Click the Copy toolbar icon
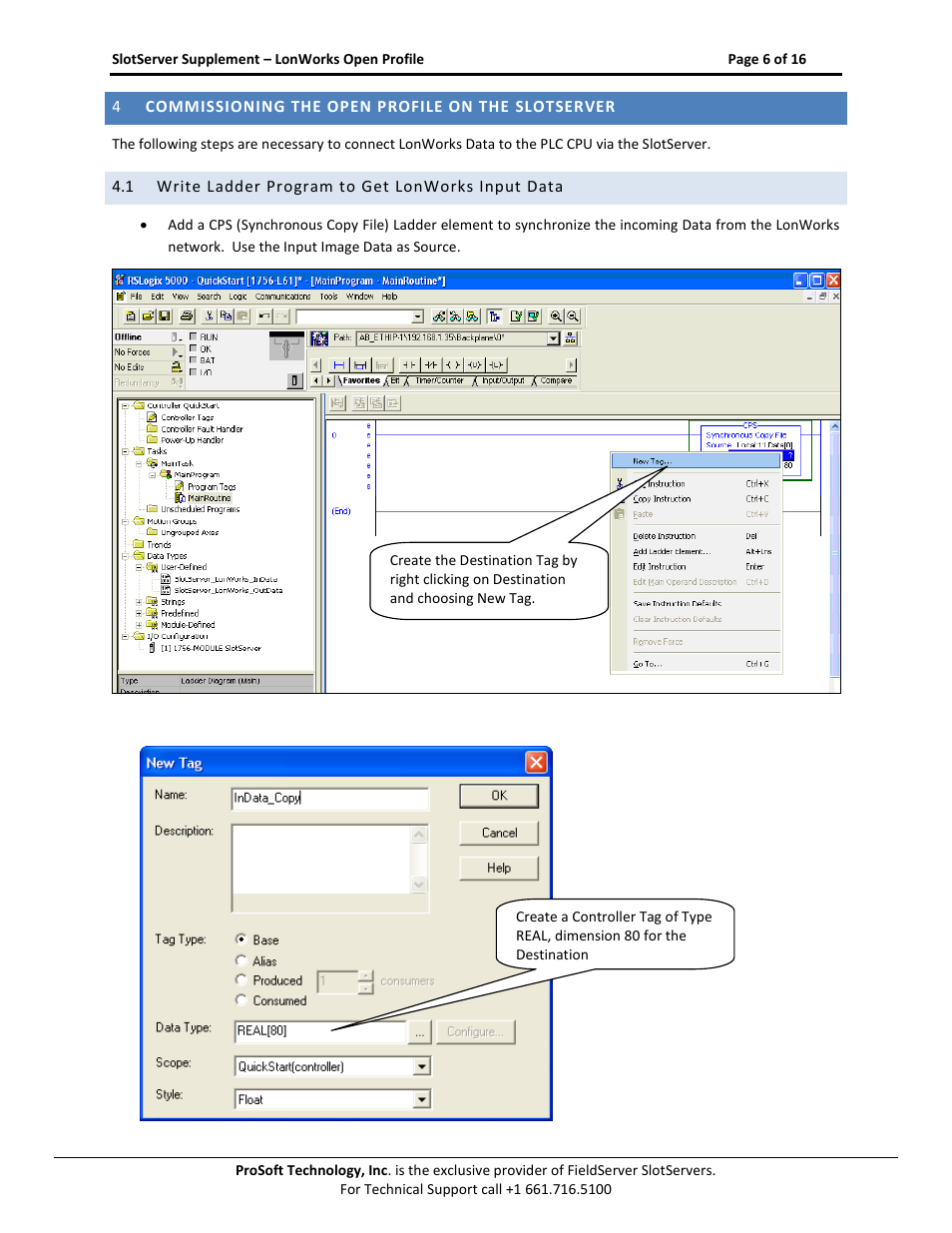The height and width of the screenshot is (1233, 952). (x=226, y=316)
